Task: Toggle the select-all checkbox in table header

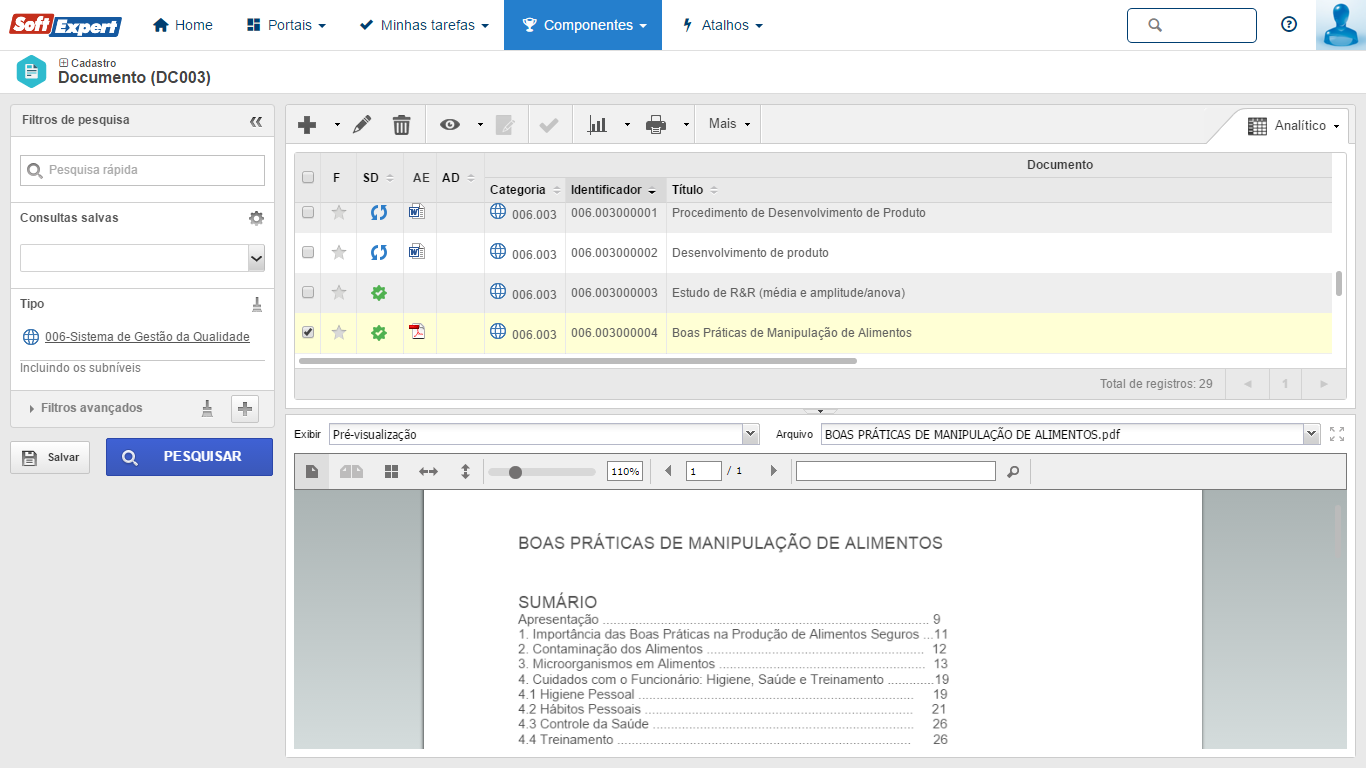Action: (x=308, y=177)
